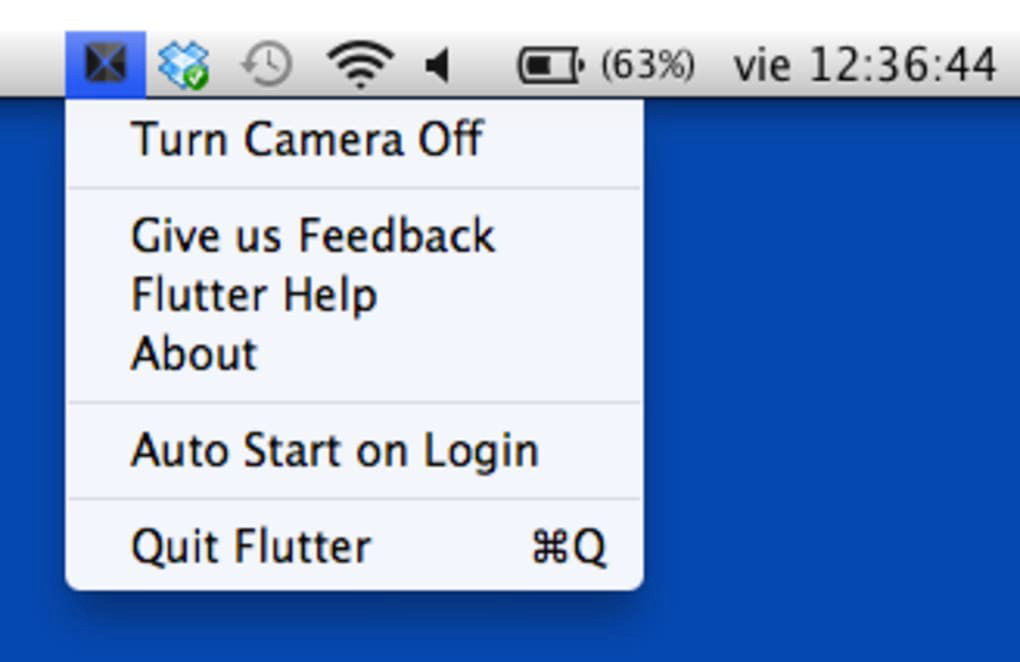Viewport: 1020px width, 662px height.
Task: Open the volume speaker icon
Action: pyautogui.click(x=437, y=66)
